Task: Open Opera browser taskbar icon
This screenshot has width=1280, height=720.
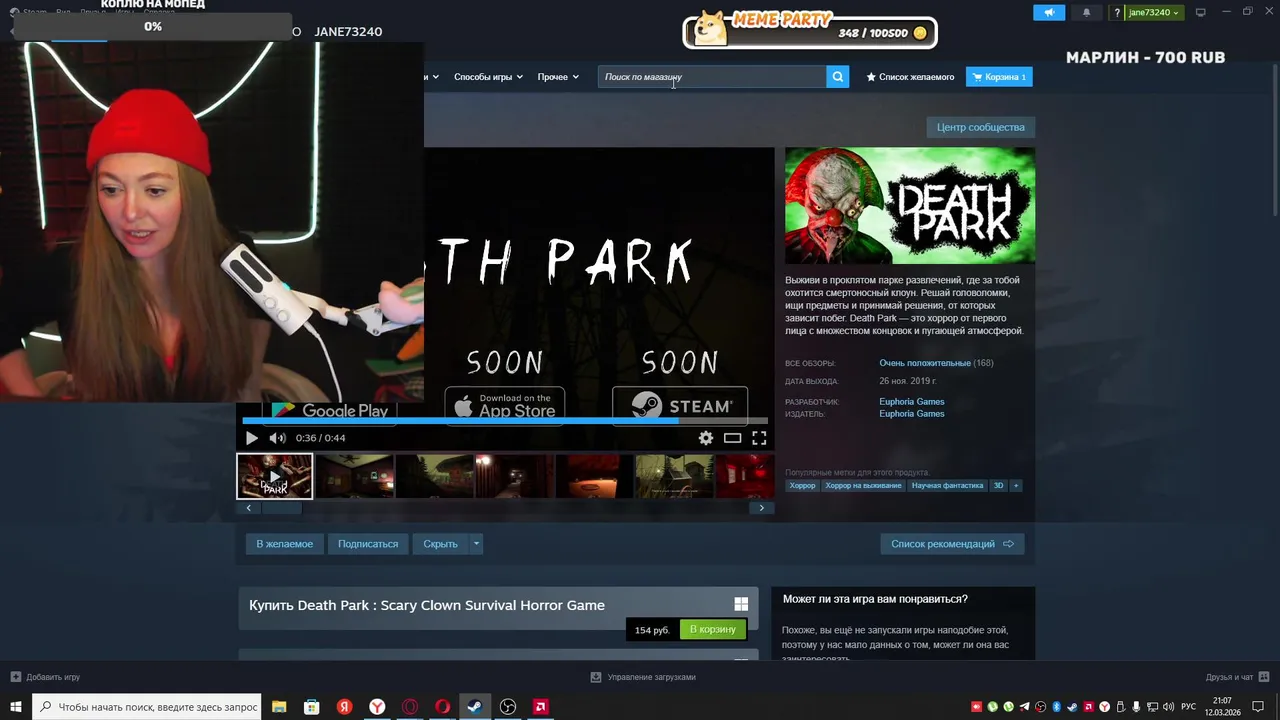Action: click(x=442, y=707)
